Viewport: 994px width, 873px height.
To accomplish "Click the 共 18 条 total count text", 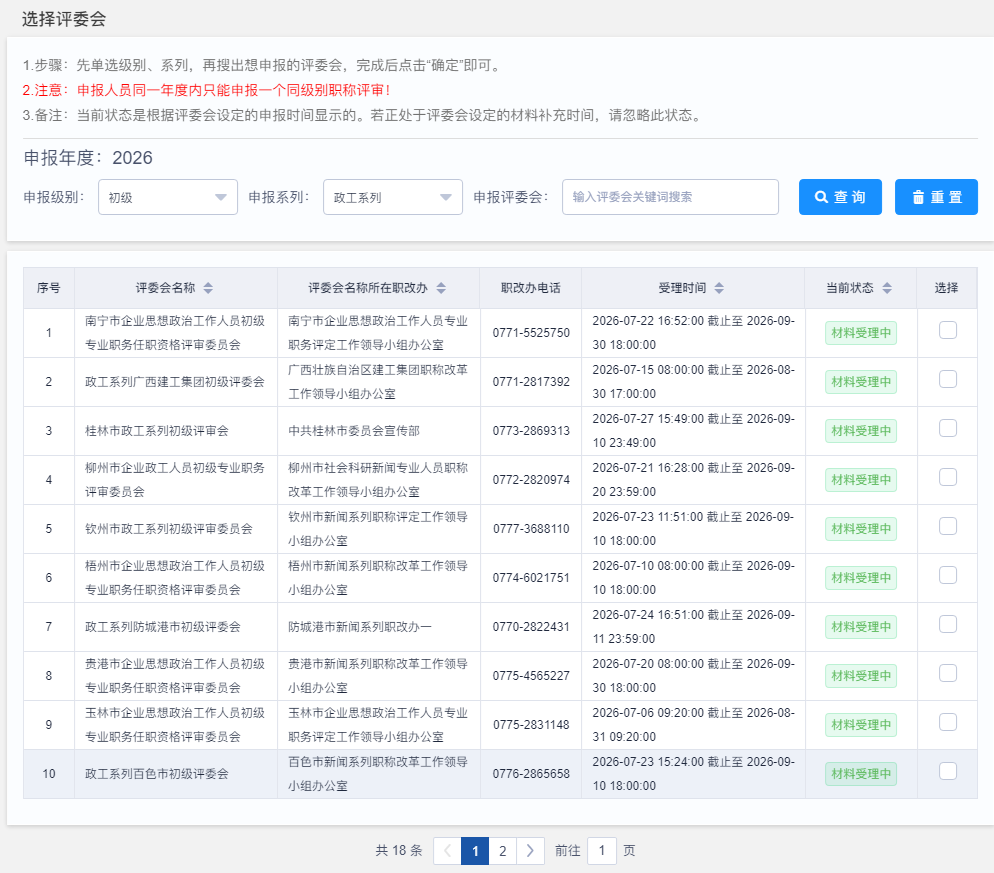I will tap(399, 851).
